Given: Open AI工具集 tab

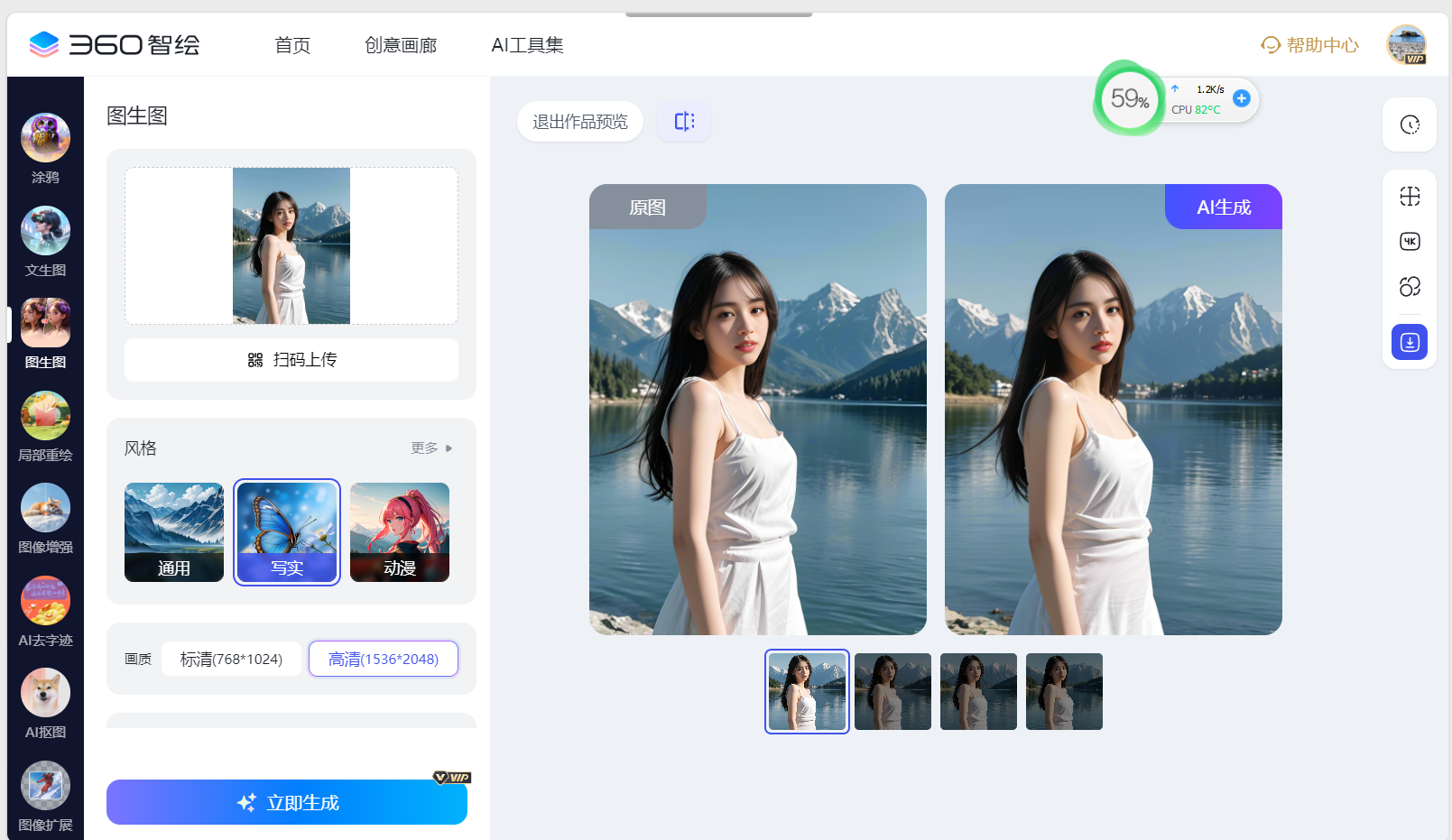Looking at the screenshot, I should [527, 45].
